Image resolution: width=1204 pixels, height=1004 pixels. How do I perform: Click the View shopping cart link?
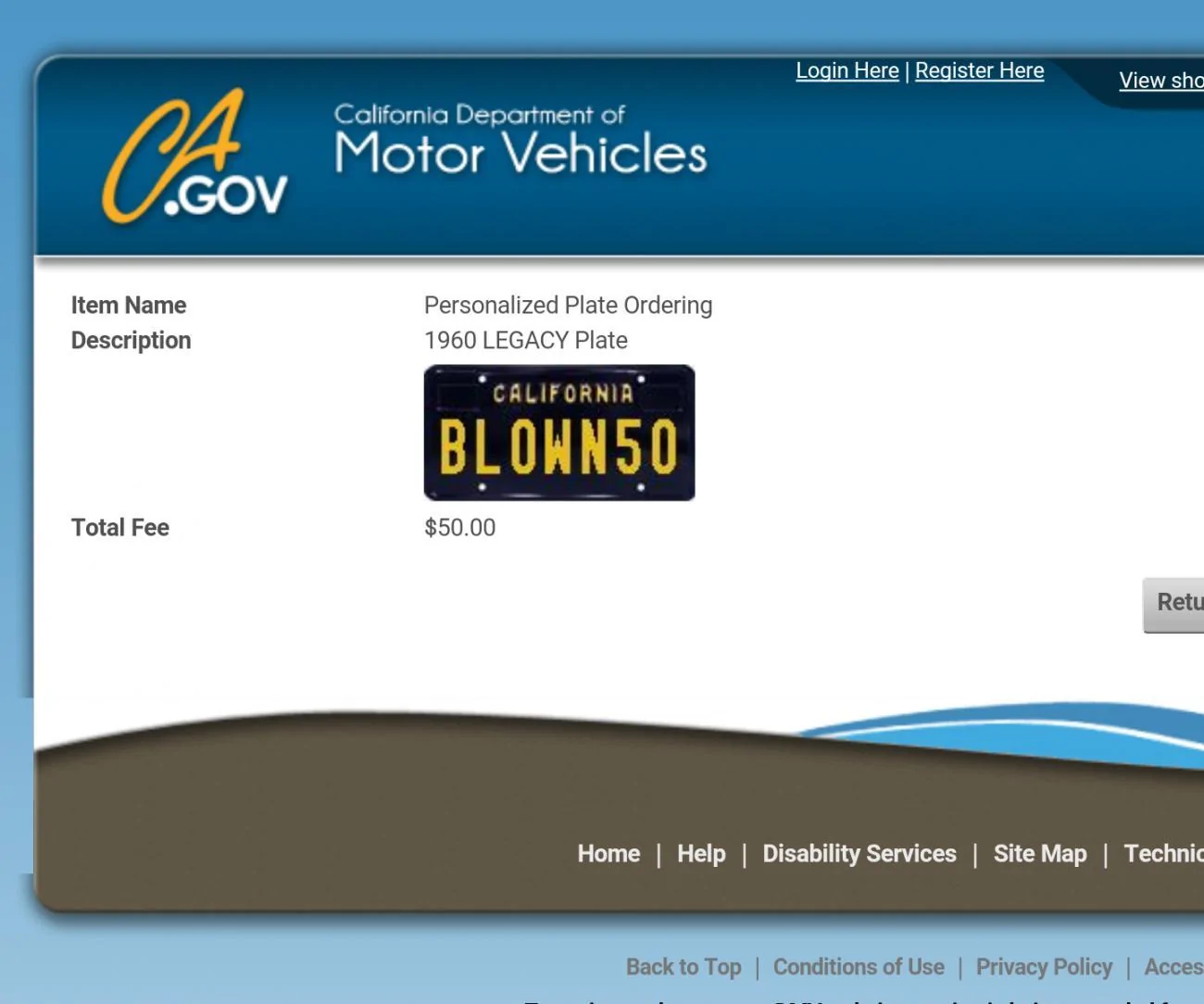click(x=1161, y=81)
